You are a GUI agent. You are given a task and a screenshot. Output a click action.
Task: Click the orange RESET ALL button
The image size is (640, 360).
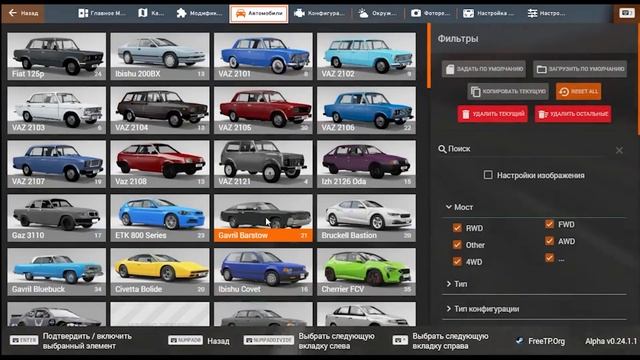pos(578,91)
